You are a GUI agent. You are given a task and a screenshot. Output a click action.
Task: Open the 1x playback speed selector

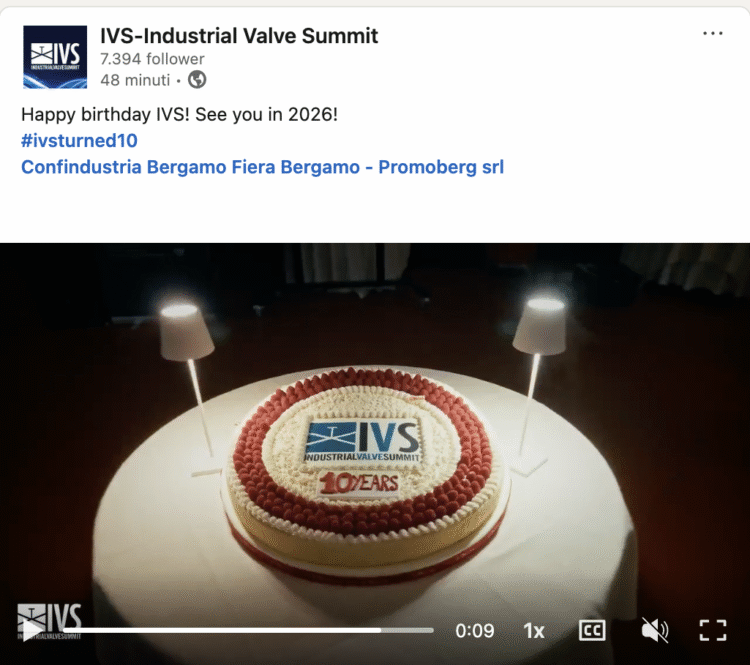point(534,631)
